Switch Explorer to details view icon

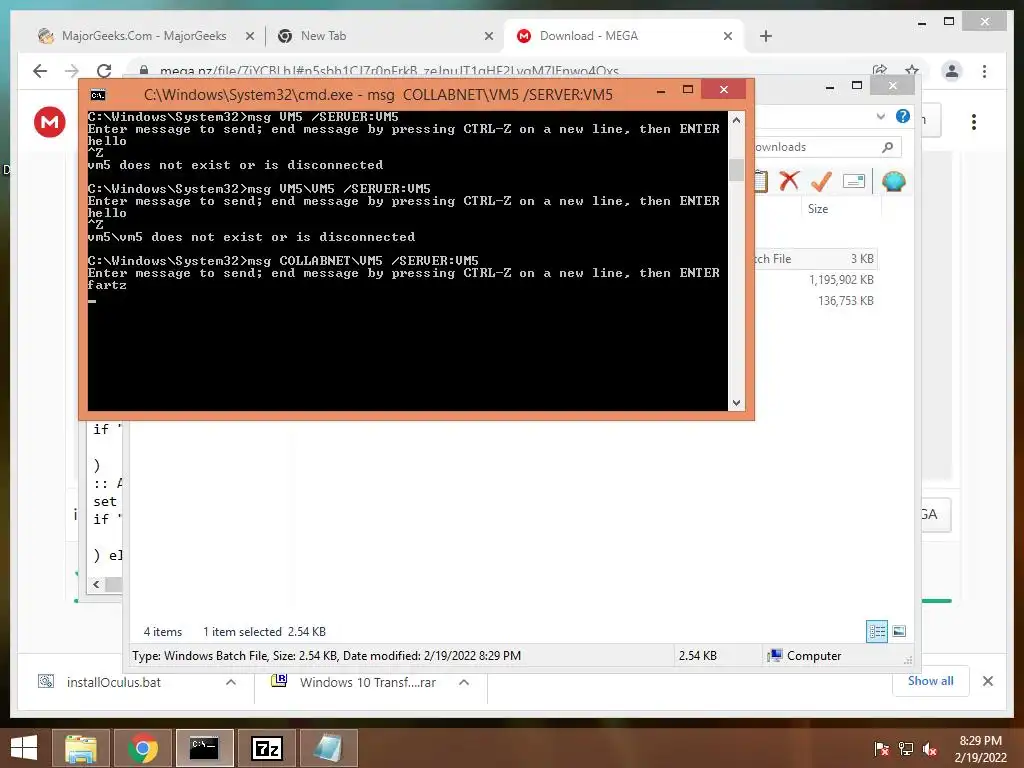(x=877, y=632)
